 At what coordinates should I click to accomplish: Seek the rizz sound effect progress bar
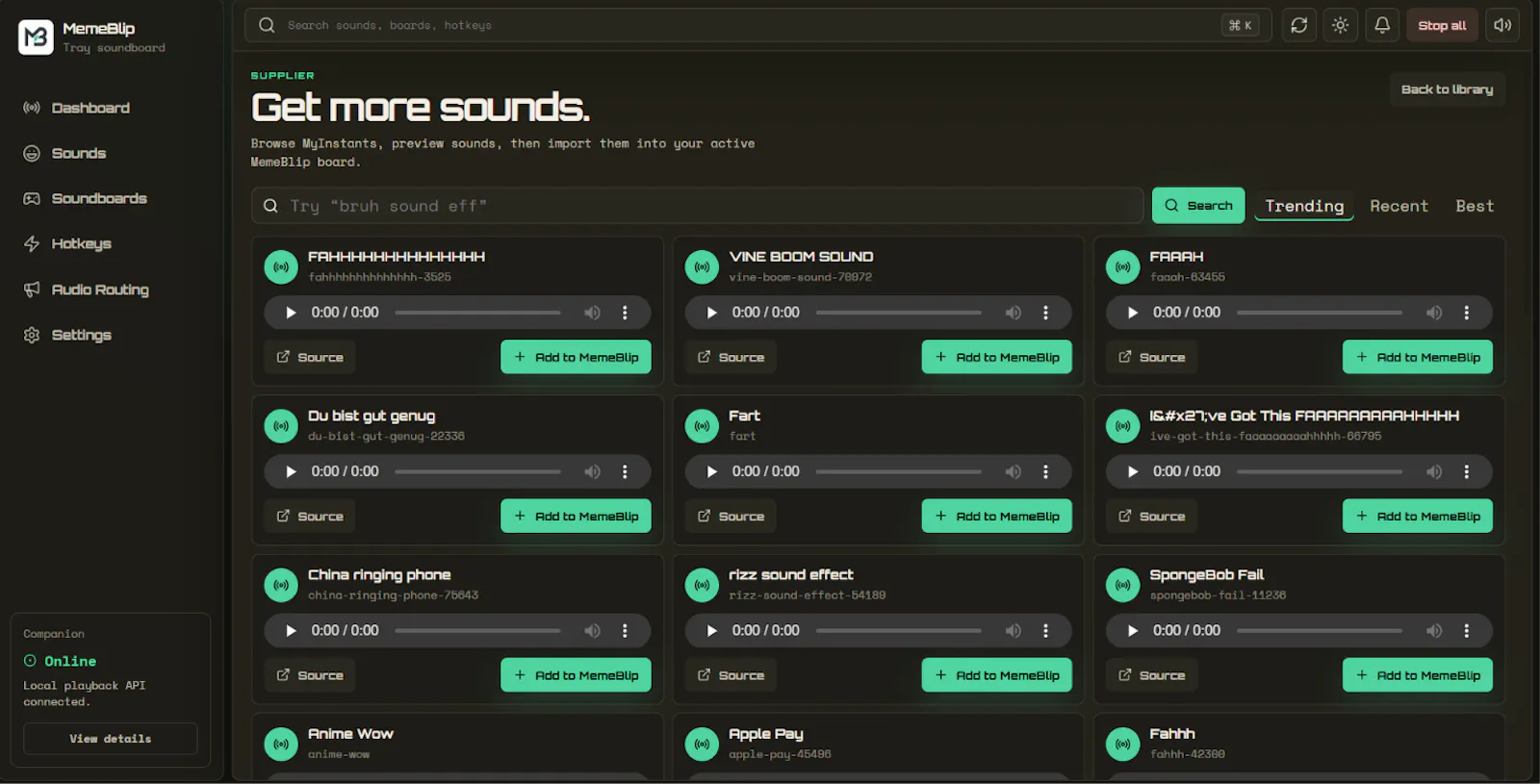coord(899,631)
